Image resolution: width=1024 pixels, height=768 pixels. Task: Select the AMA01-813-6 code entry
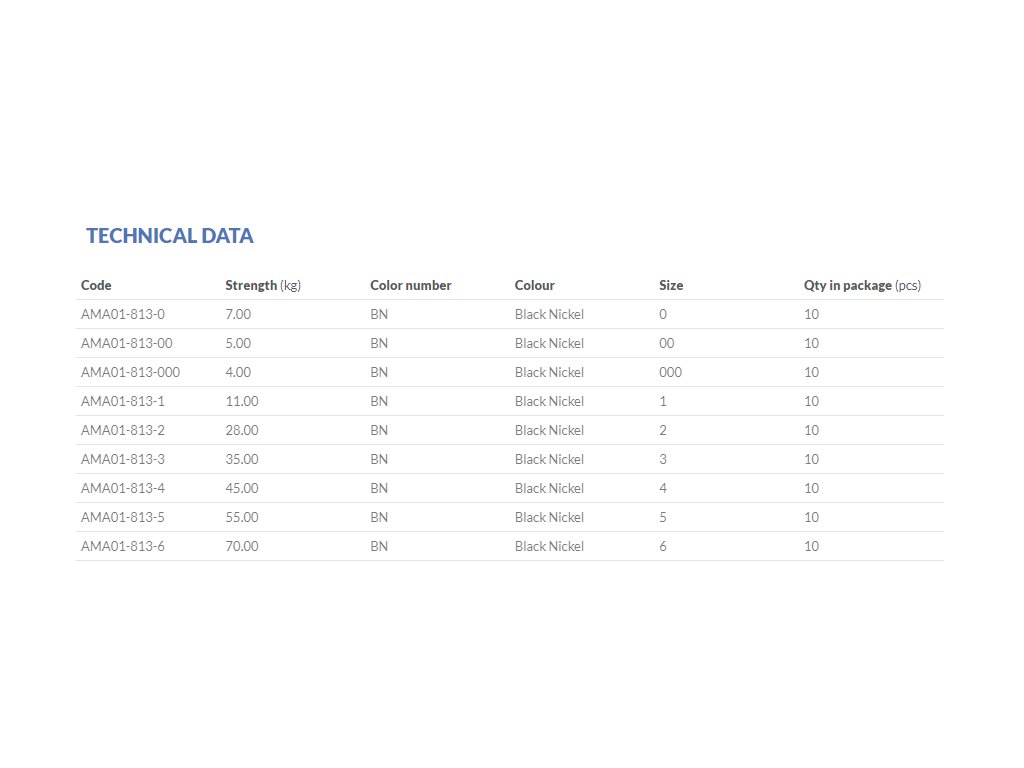pyautogui.click(x=122, y=546)
